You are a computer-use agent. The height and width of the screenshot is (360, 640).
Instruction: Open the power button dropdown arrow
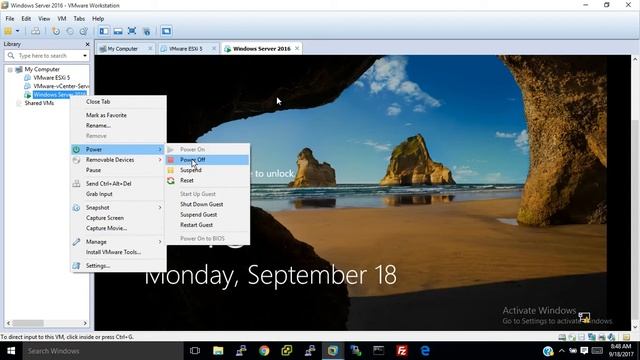18,31
